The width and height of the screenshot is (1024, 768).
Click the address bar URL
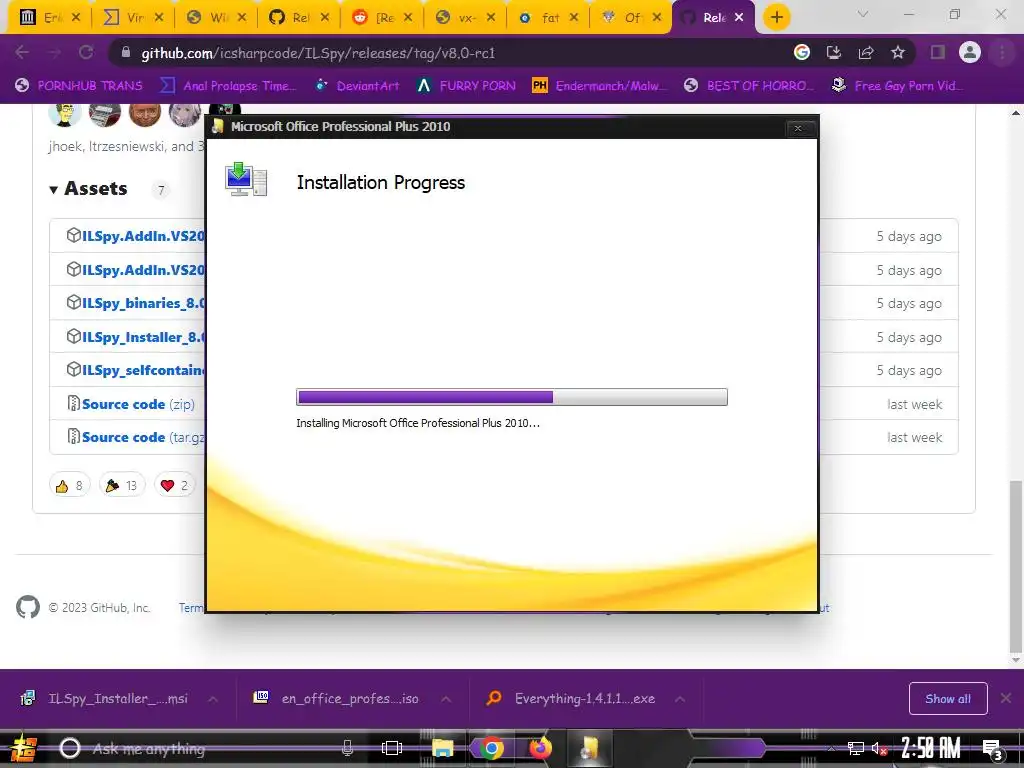click(318, 53)
